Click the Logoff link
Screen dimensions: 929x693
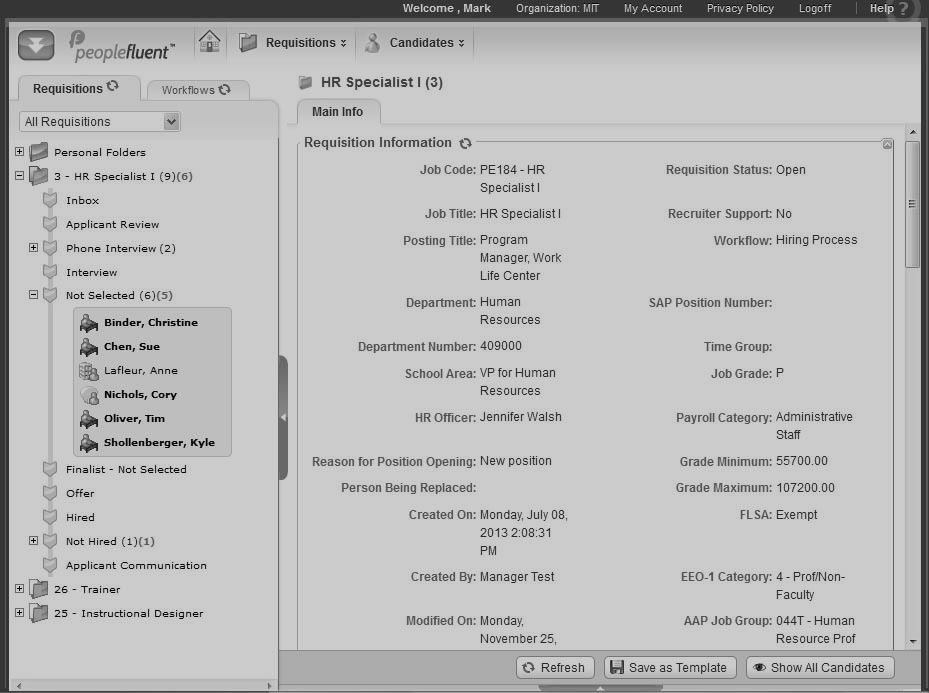[814, 8]
